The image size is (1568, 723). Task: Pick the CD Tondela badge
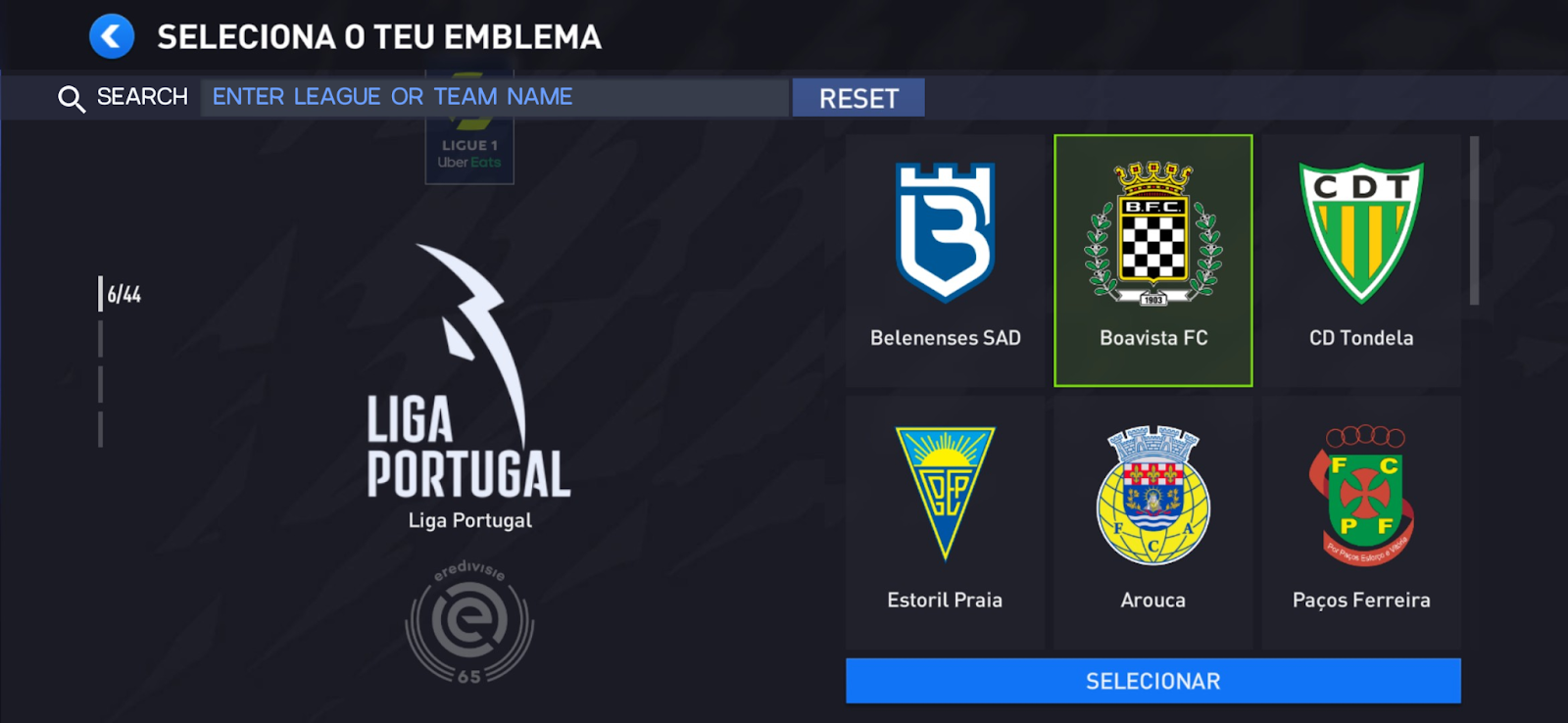[x=1361, y=261]
